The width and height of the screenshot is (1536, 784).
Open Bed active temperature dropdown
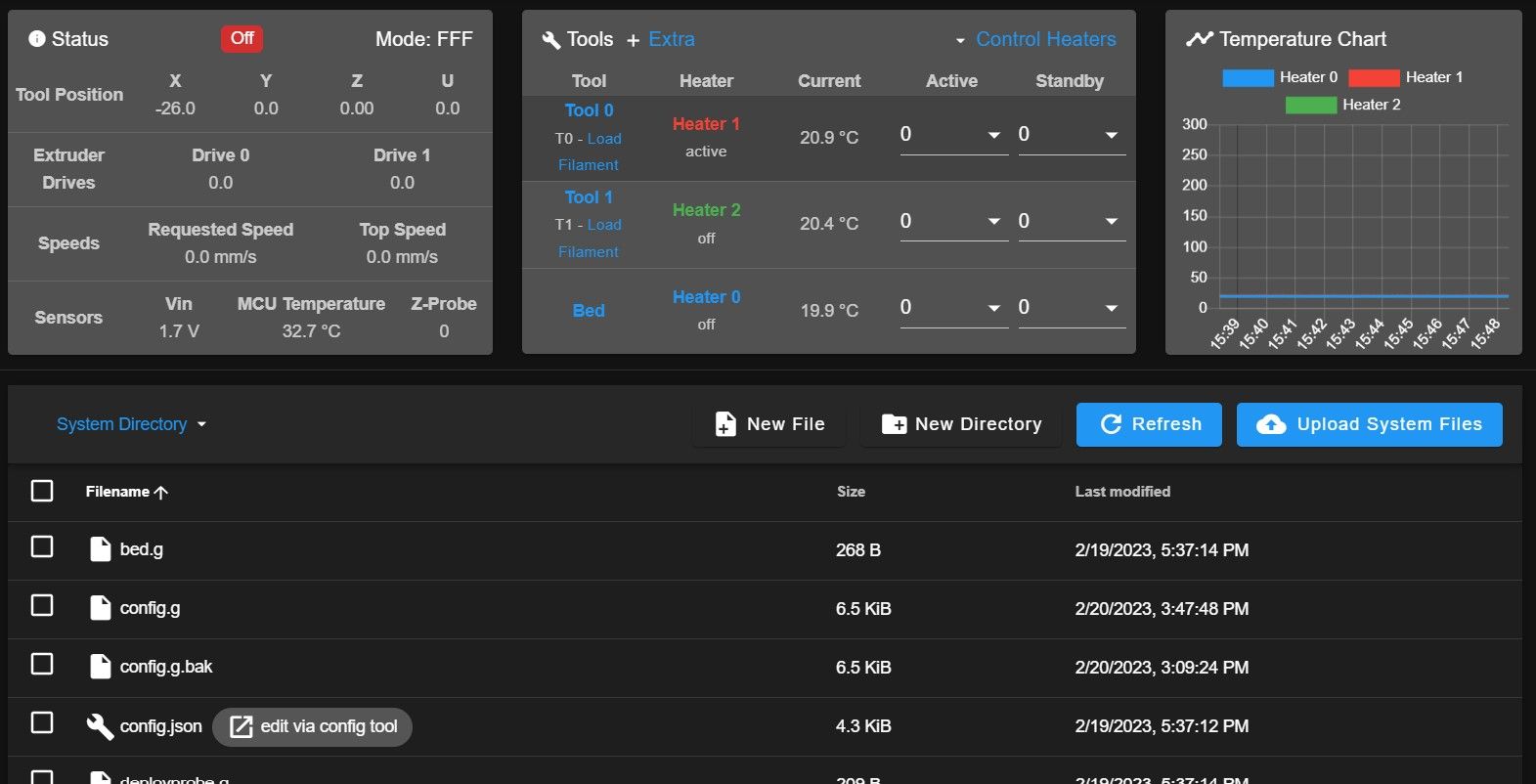point(994,308)
